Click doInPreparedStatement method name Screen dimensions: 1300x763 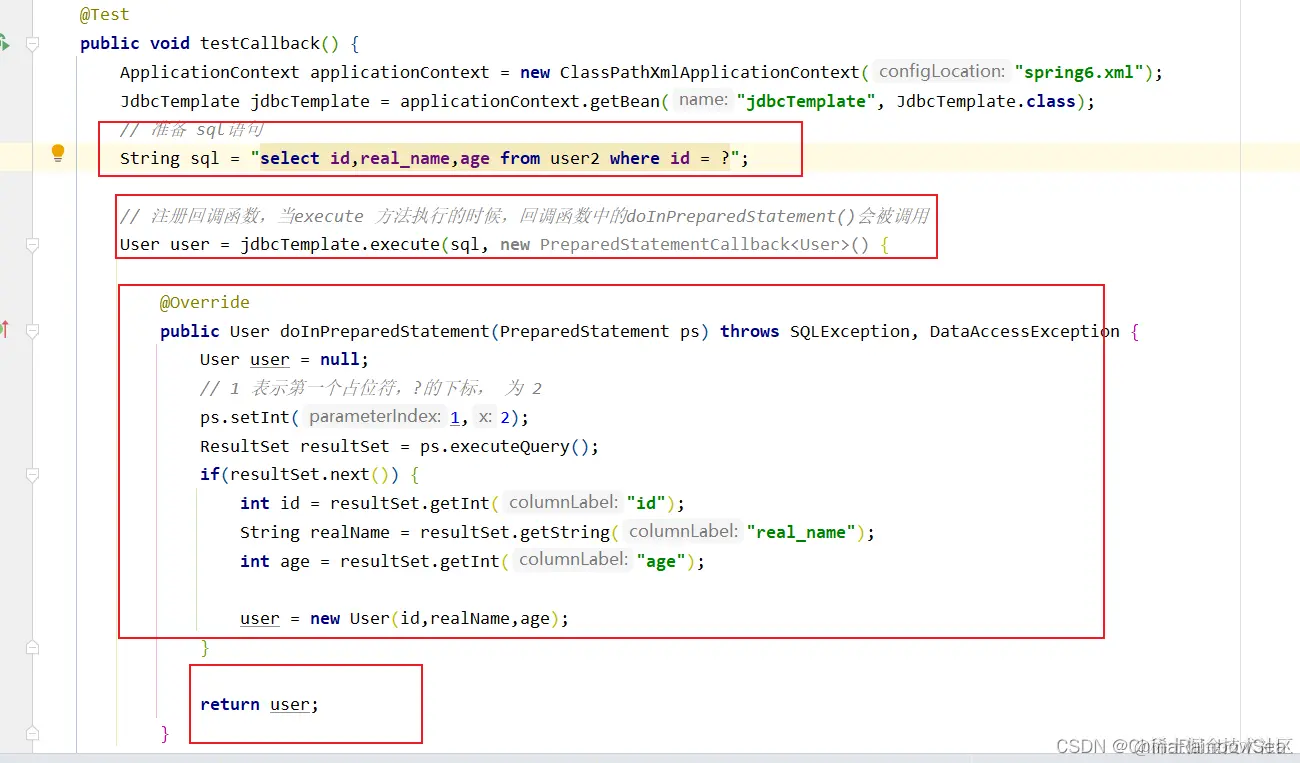pyautogui.click(x=385, y=331)
